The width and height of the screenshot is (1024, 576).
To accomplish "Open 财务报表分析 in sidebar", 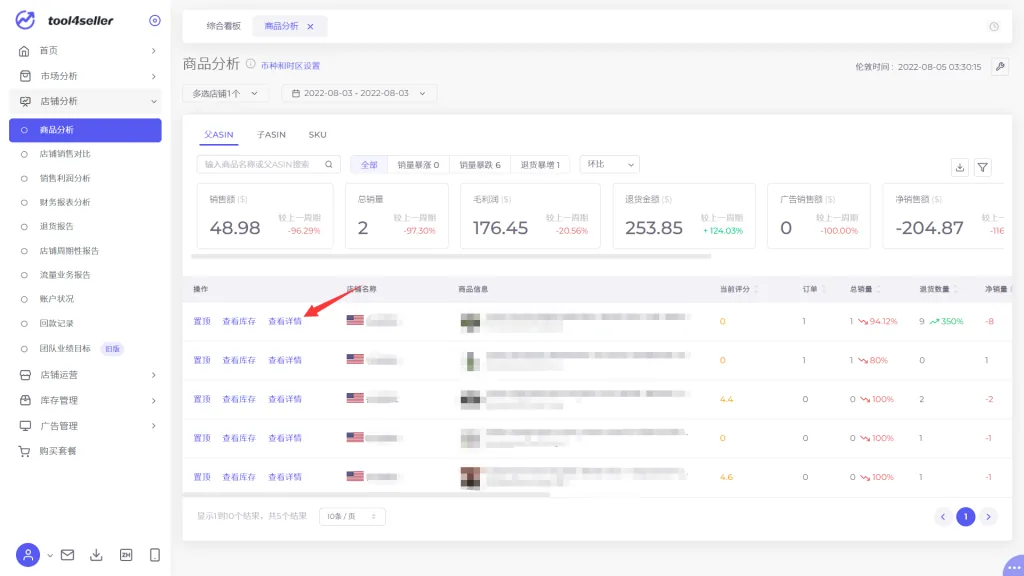I will [65, 202].
